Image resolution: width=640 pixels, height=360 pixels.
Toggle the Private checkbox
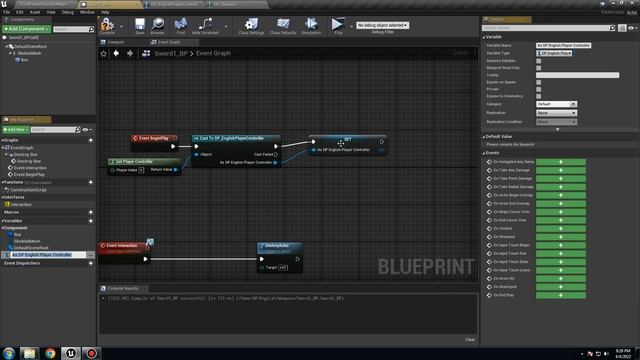pos(538,89)
